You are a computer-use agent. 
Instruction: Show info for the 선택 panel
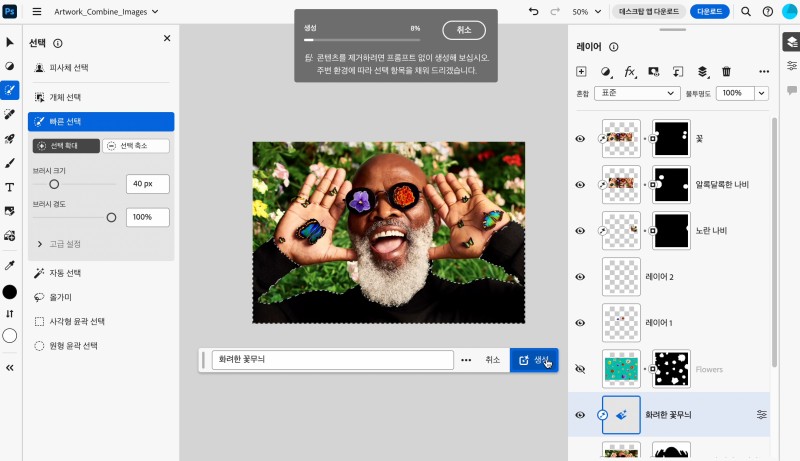(58, 43)
